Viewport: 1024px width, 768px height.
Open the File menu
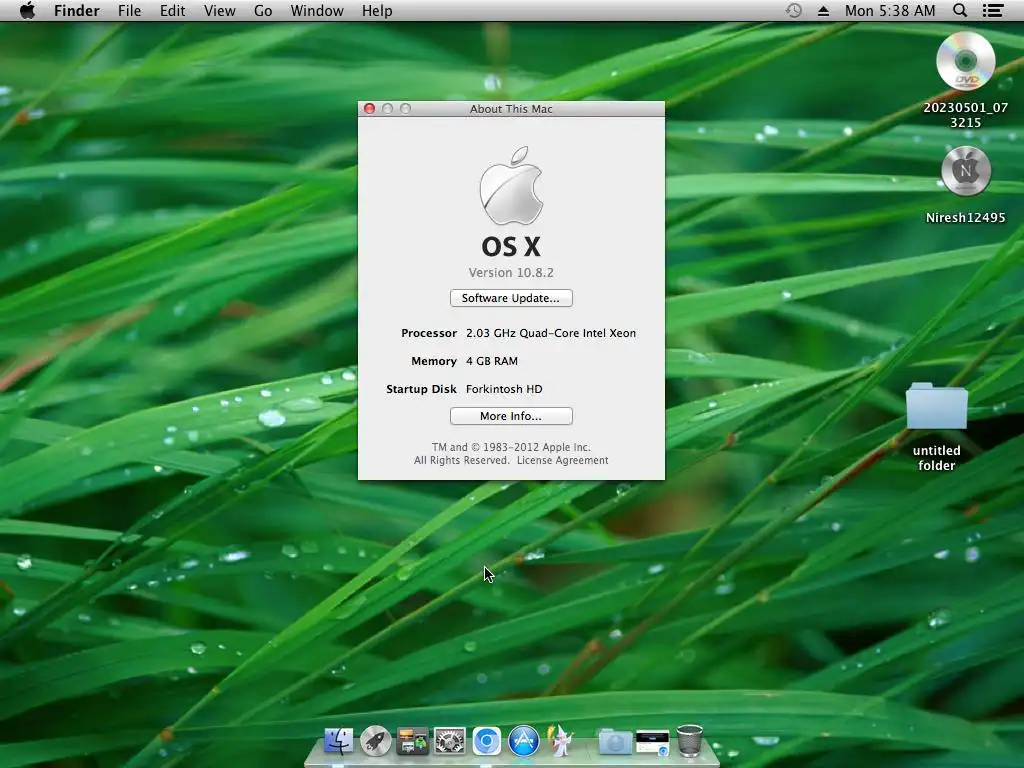(x=129, y=10)
